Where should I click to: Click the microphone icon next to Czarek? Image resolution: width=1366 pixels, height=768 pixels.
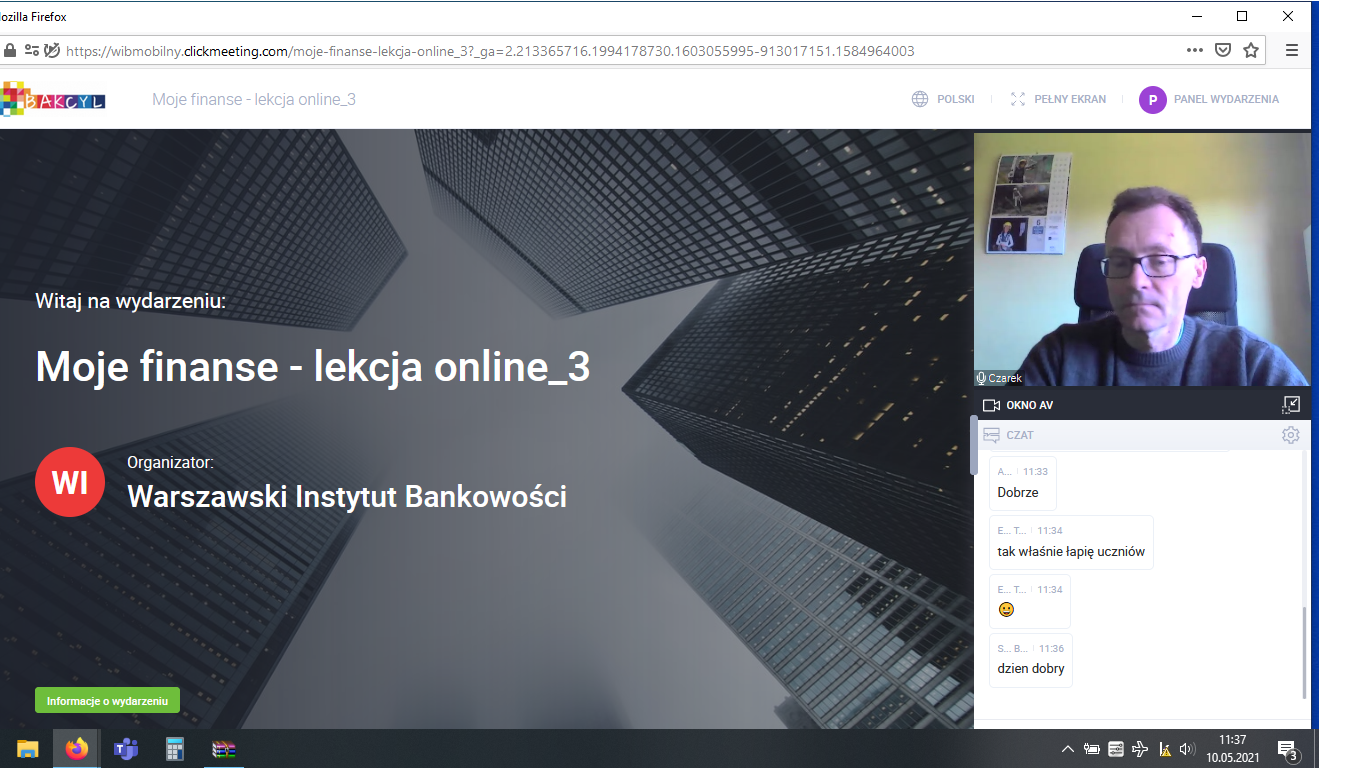(x=981, y=378)
